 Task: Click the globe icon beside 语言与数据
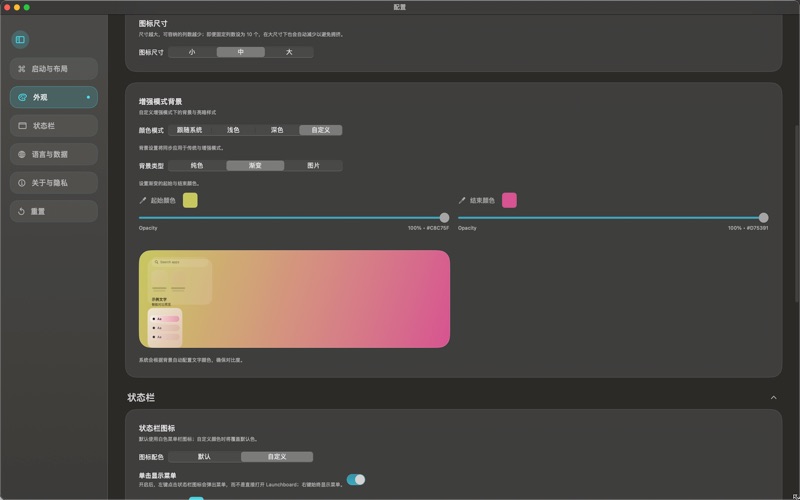(22, 154)
